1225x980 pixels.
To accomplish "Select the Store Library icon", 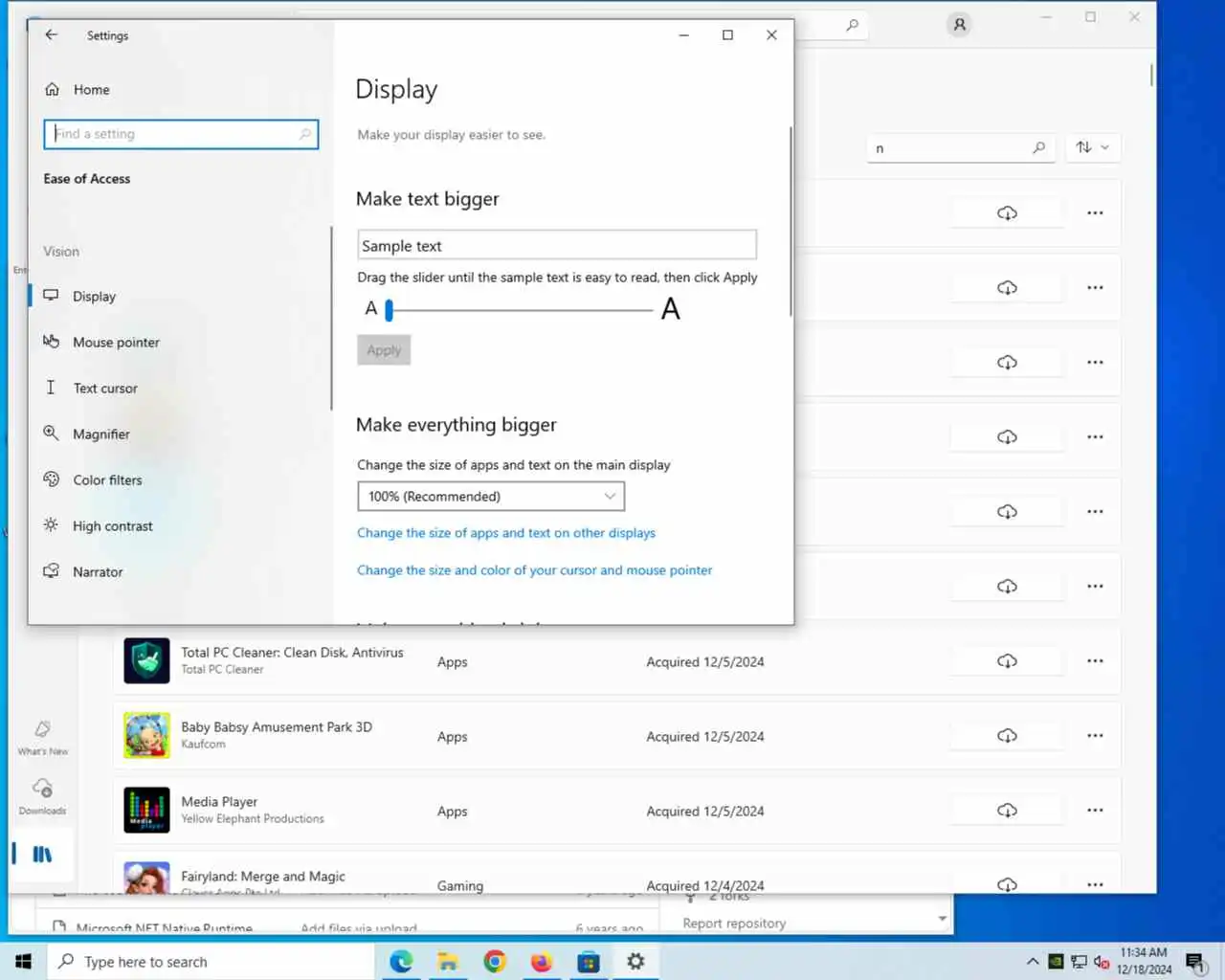I will tap(42, 854).
